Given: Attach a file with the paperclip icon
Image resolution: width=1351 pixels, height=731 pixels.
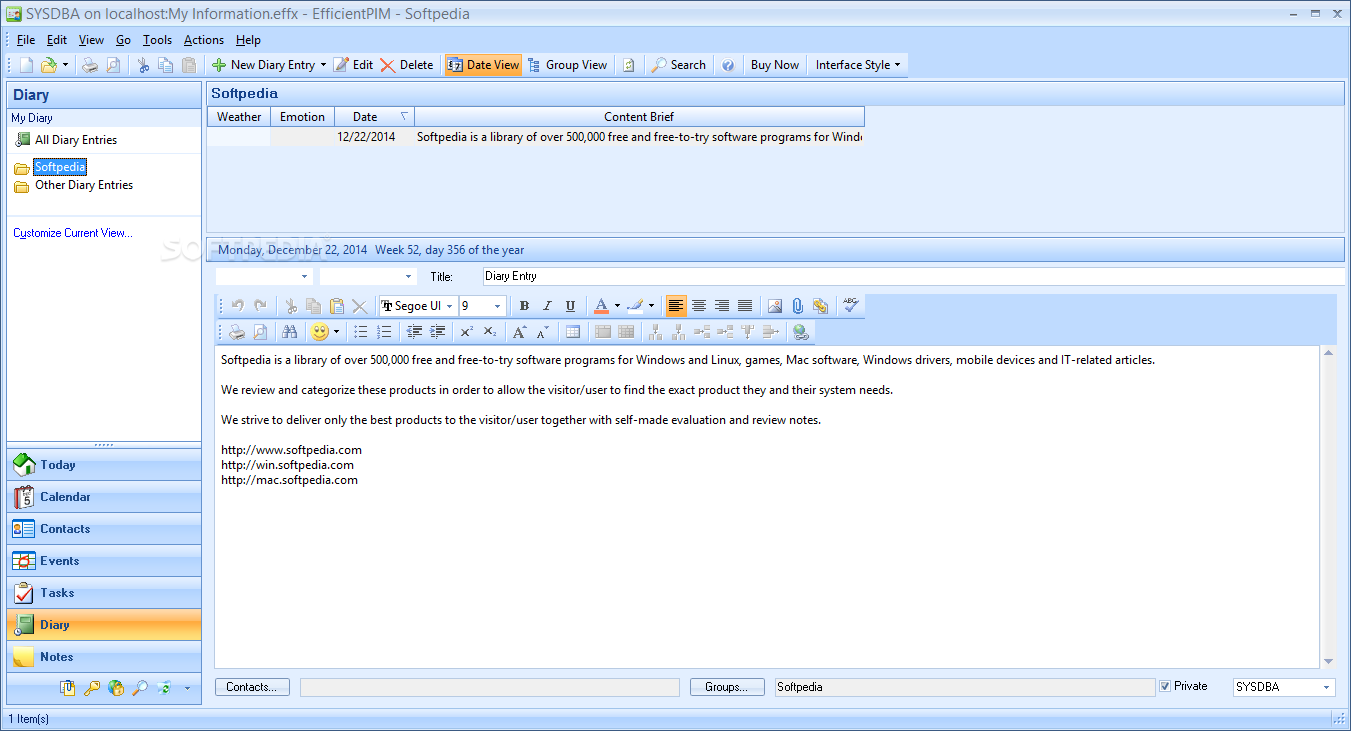Looking at the screenshot, I should click(797, 306).
